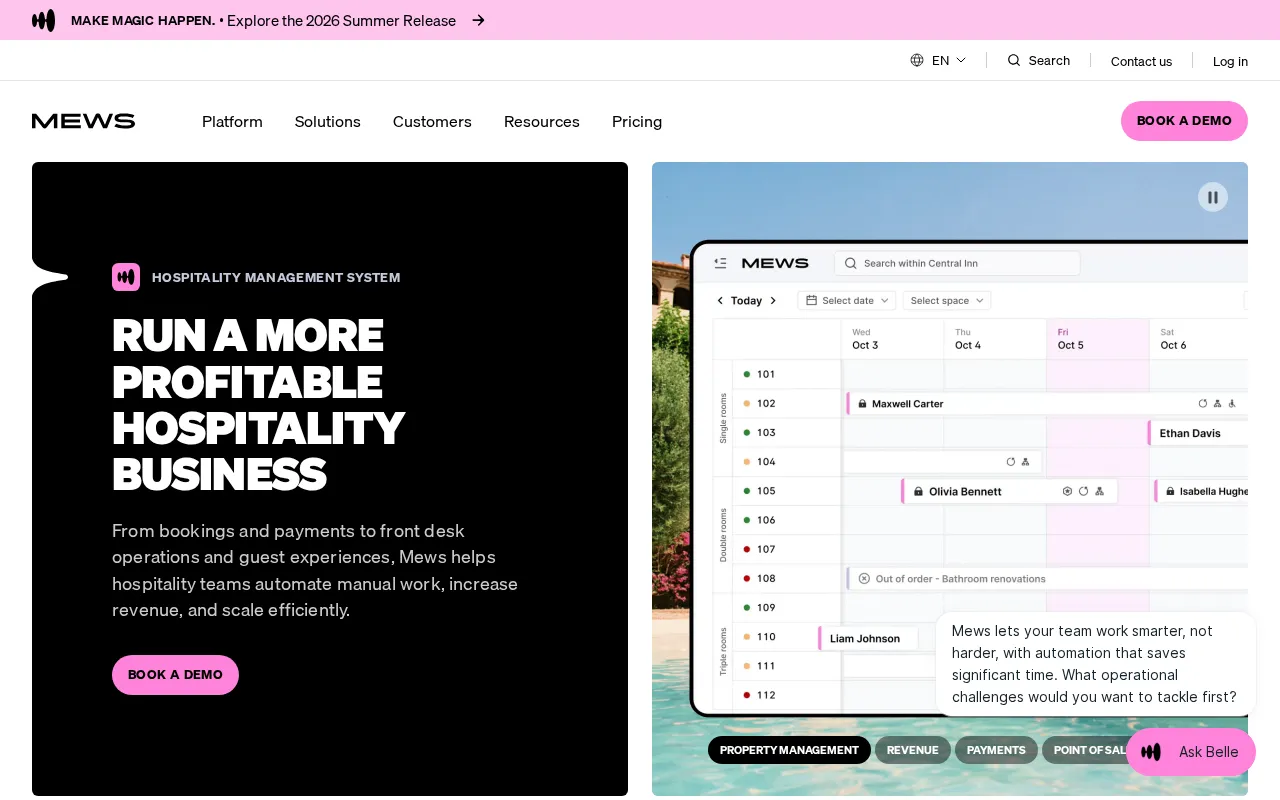
Task: Click the header BOOK A DEMO button
Action: pos(1184,121)
